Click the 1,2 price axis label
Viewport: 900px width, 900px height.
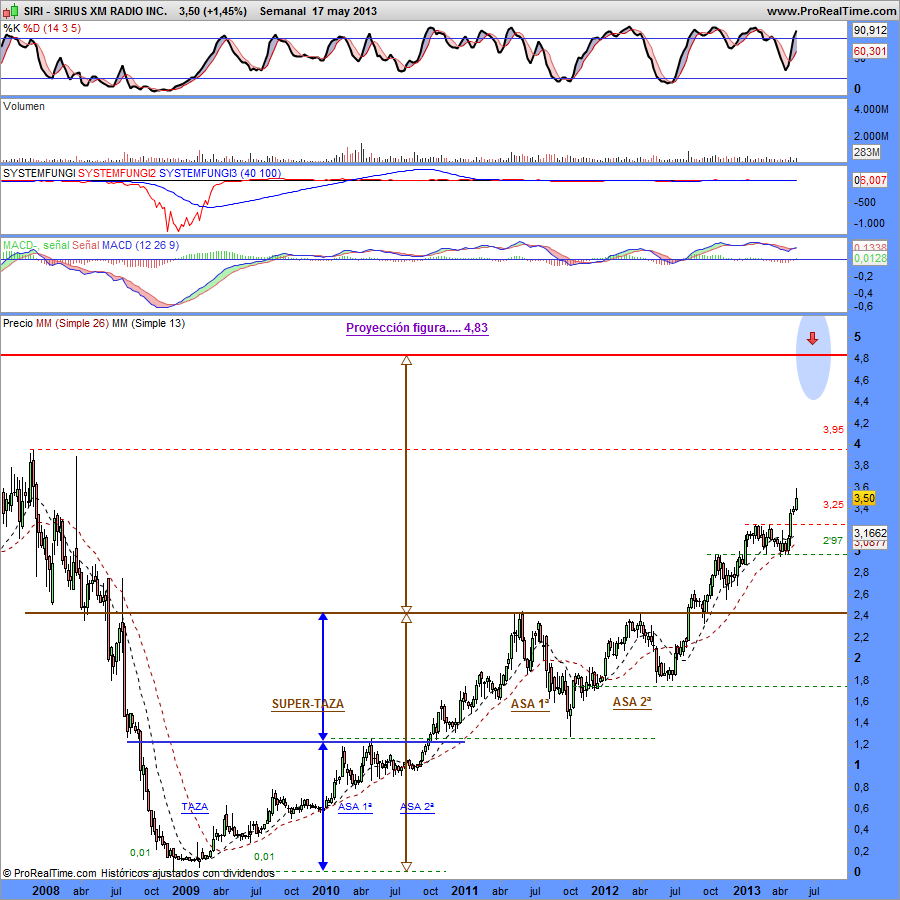click(862, 744)
